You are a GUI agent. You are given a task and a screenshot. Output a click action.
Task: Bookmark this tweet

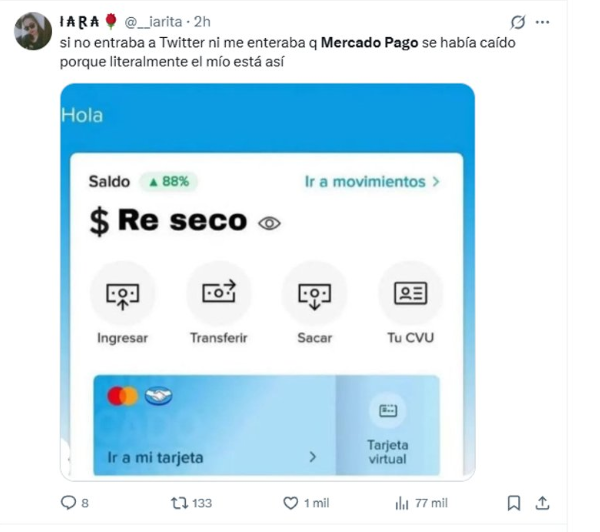514,503
